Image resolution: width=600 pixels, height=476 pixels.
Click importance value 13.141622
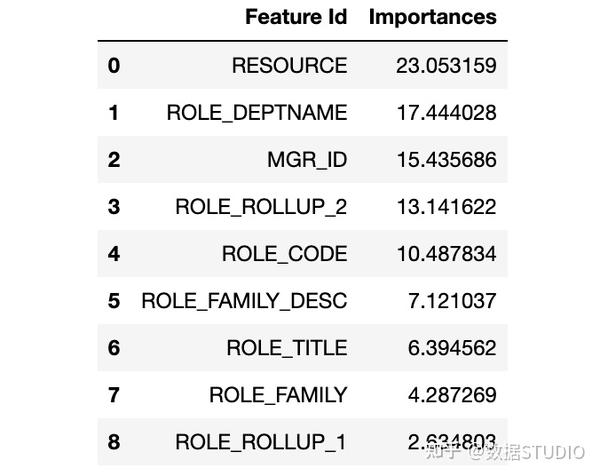click(x=447, y=207)
